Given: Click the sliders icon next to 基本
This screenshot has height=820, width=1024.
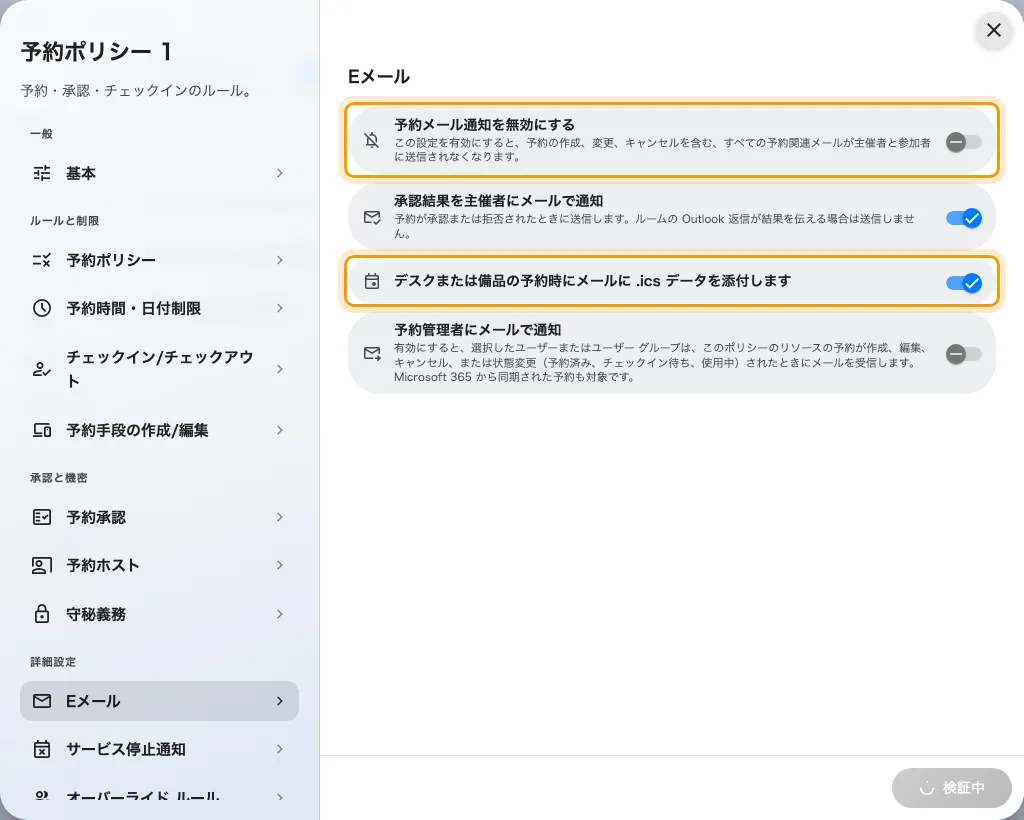Looking at the screenshot, I should (x=42, y=173).
